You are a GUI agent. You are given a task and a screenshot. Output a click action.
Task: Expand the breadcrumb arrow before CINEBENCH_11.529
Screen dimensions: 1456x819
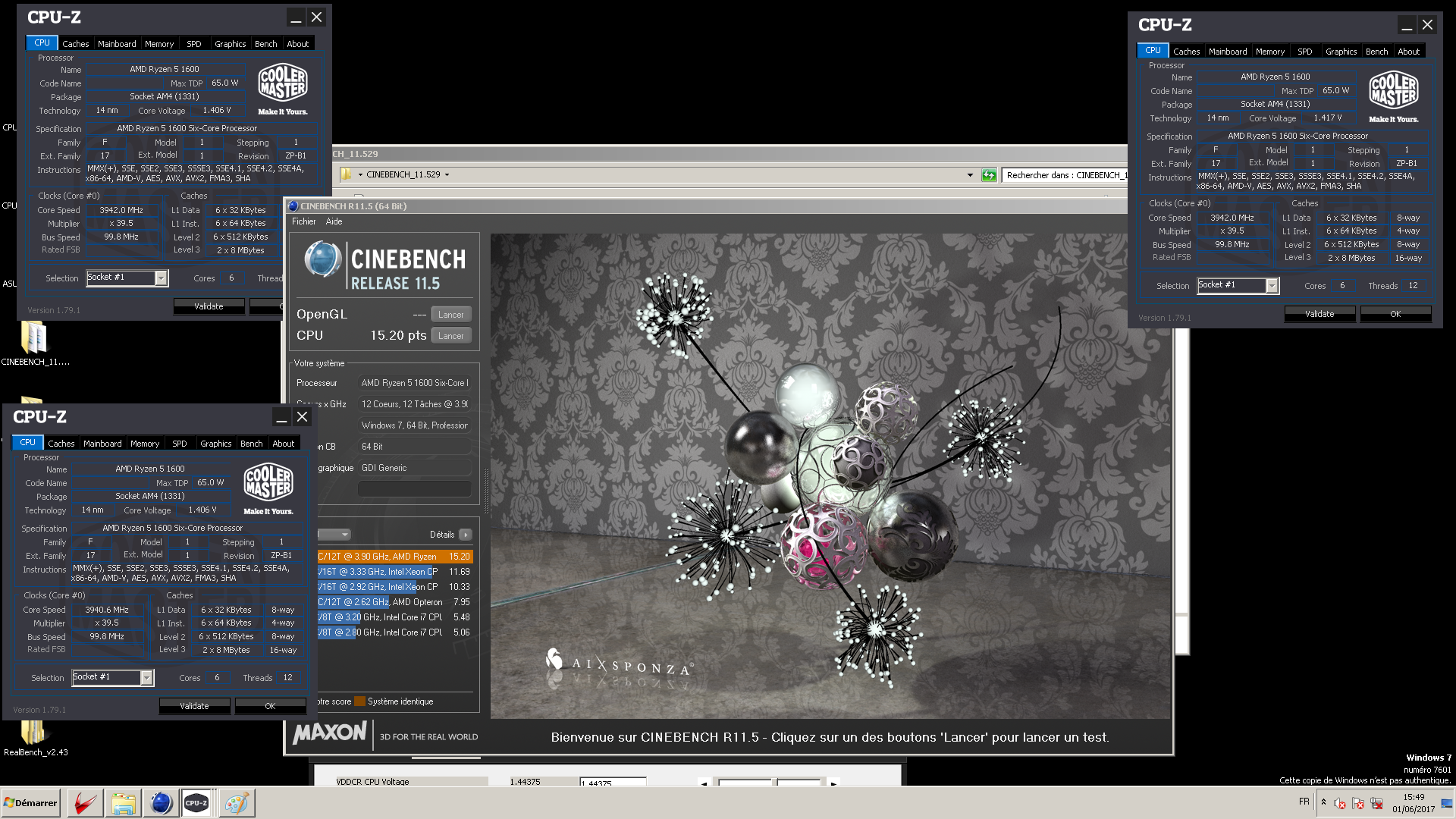point(360,174)
